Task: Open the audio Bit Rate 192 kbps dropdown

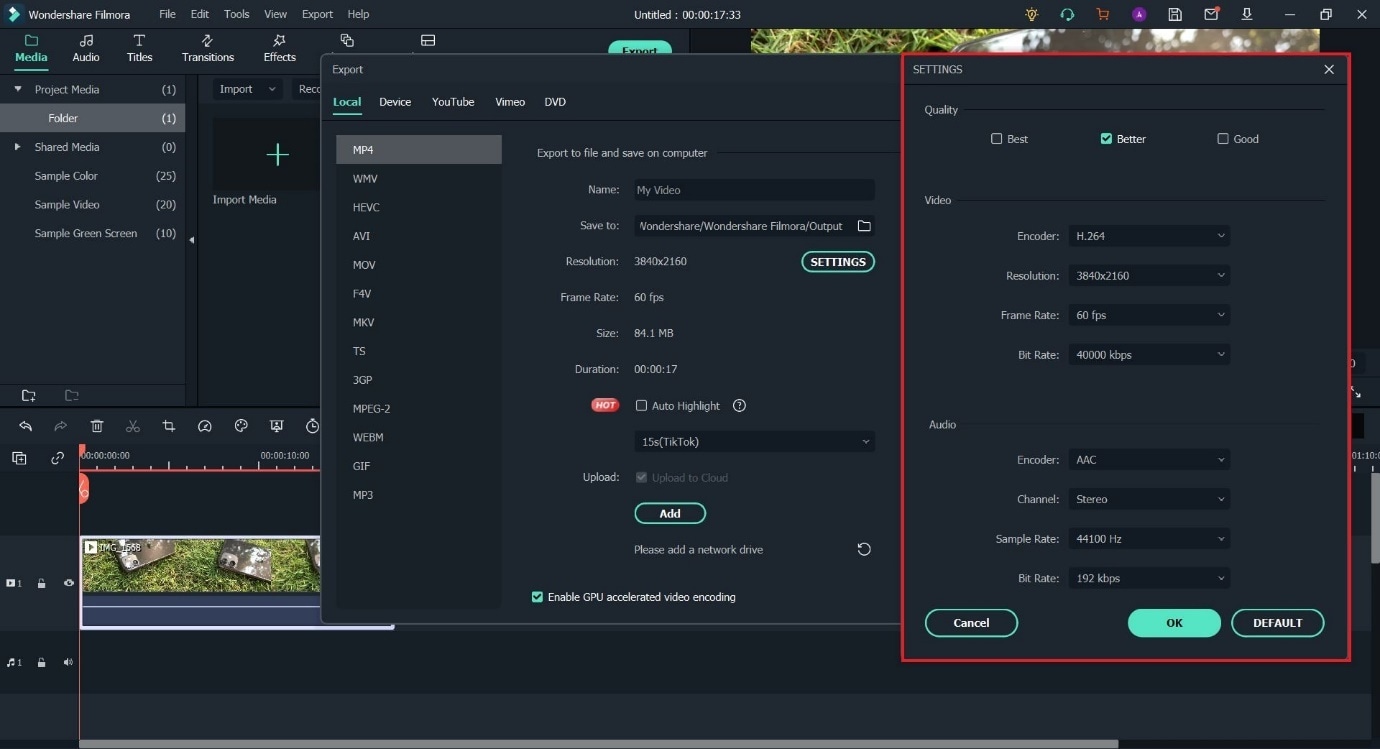Action: coord(1149,578)
